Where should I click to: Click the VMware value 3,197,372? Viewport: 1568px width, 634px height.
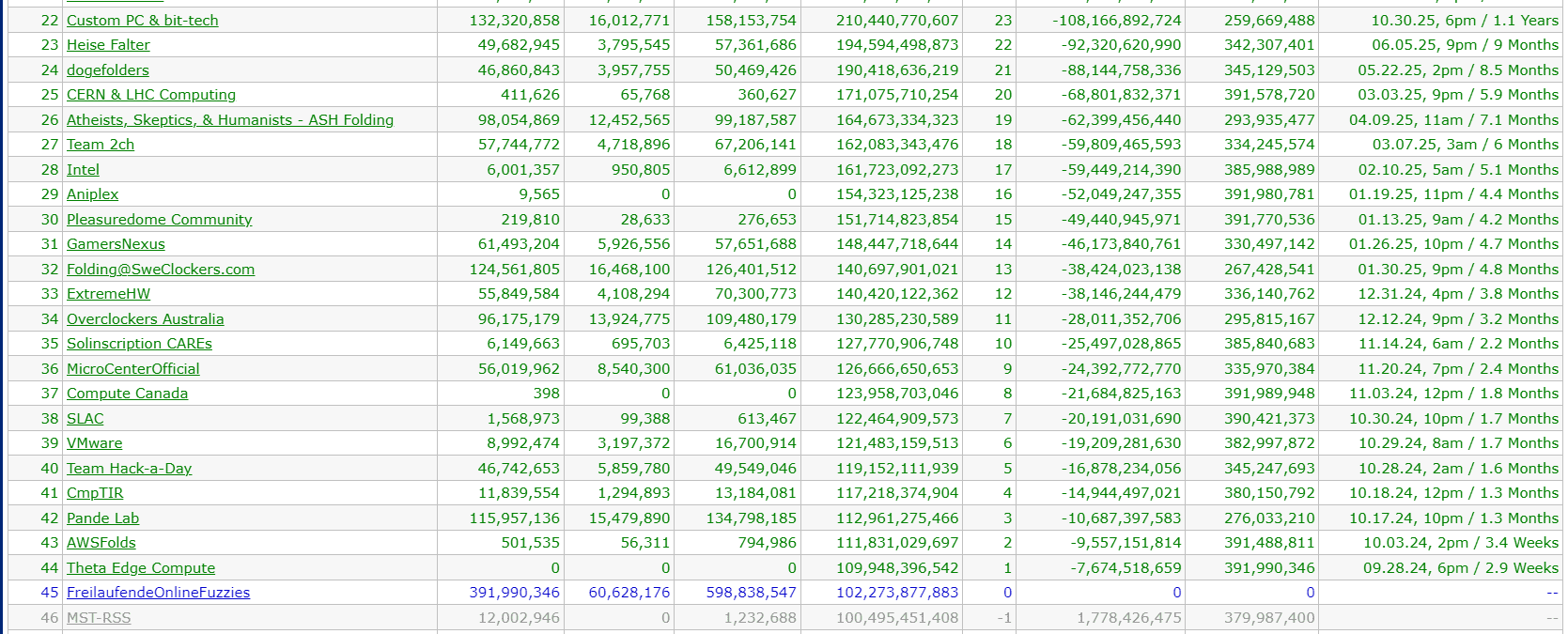pos(634,443)
